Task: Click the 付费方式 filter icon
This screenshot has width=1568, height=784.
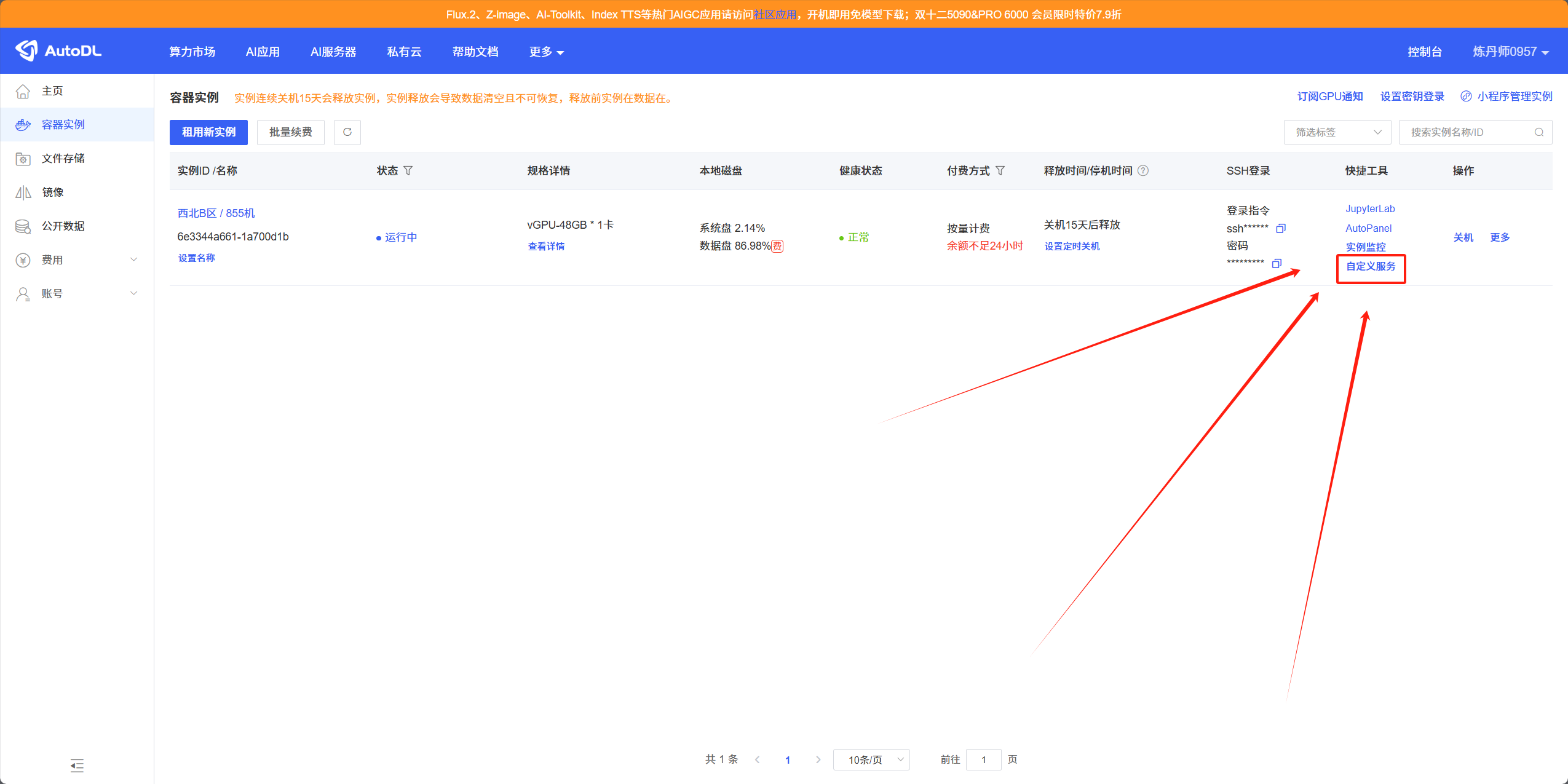Action: [x=1000, y=171]
